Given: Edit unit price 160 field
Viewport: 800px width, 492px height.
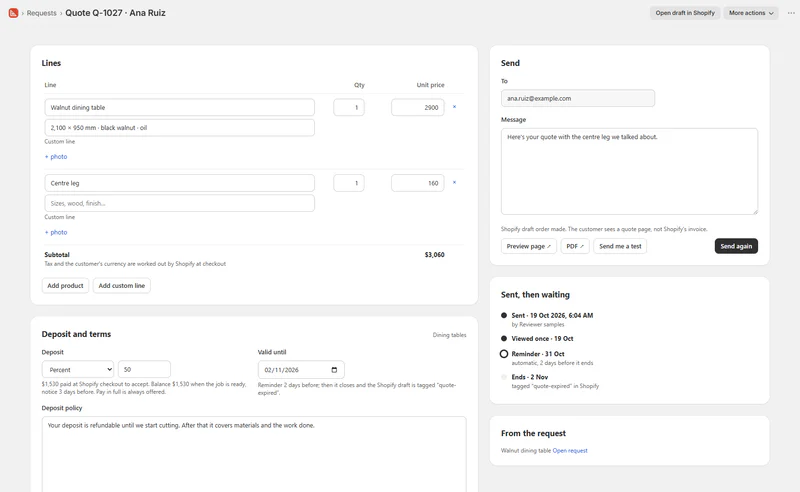Looking at the screenshot, I should (x=418, y=183).
